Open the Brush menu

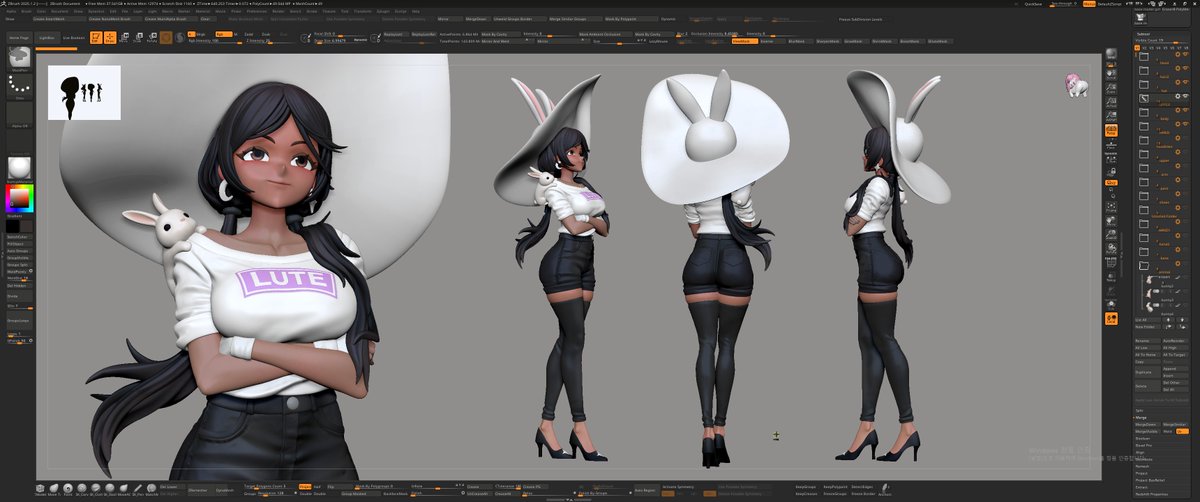coord(26,11)
